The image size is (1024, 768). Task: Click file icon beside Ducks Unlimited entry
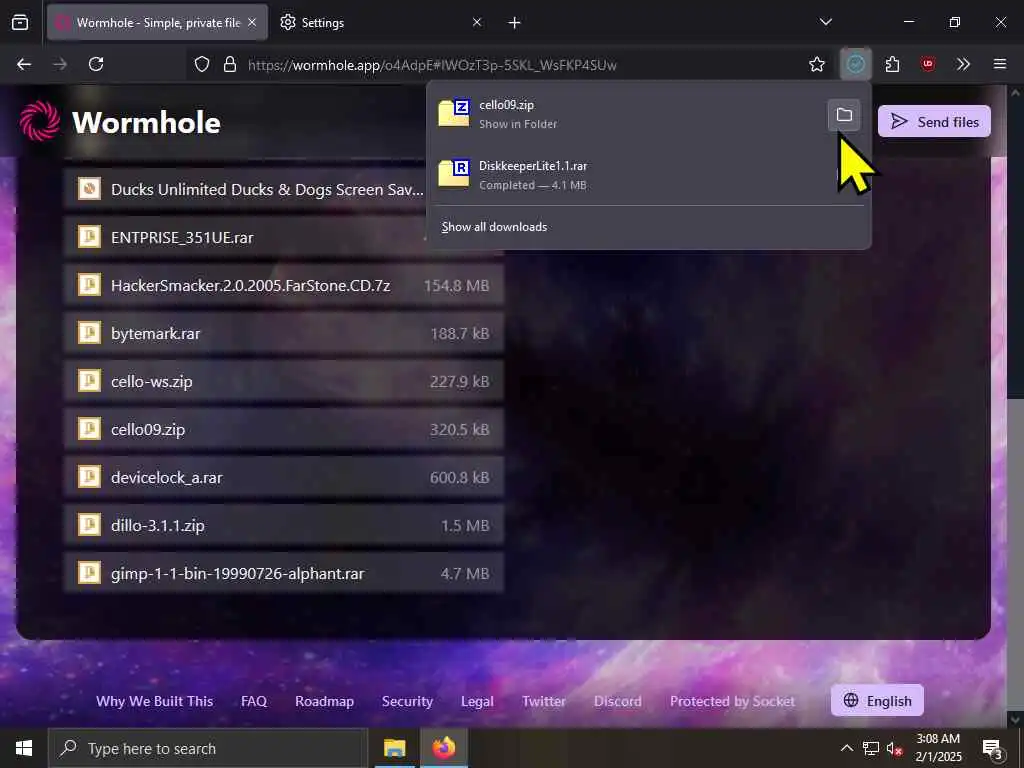[x=89, y=189]
